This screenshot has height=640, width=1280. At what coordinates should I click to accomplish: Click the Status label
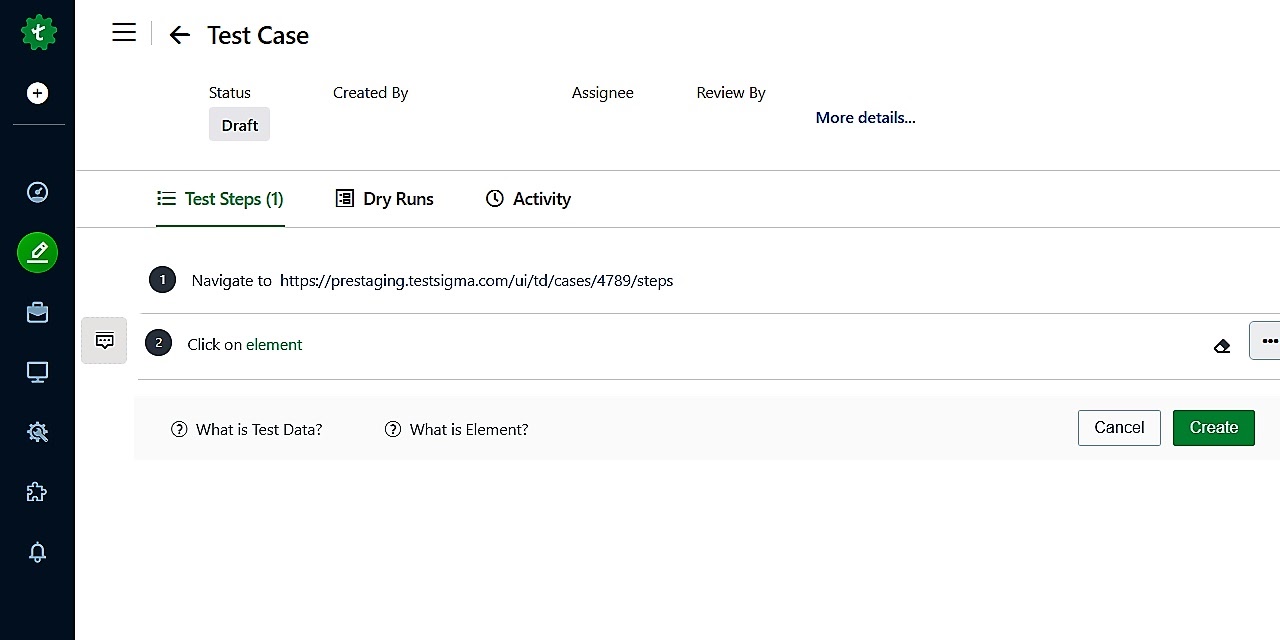[x=230, y=92]
